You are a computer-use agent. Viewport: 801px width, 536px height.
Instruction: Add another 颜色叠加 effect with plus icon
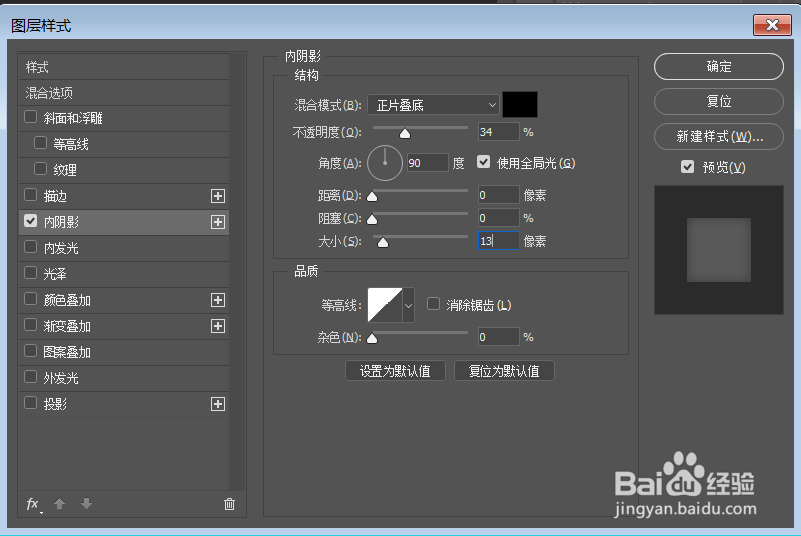218,300
